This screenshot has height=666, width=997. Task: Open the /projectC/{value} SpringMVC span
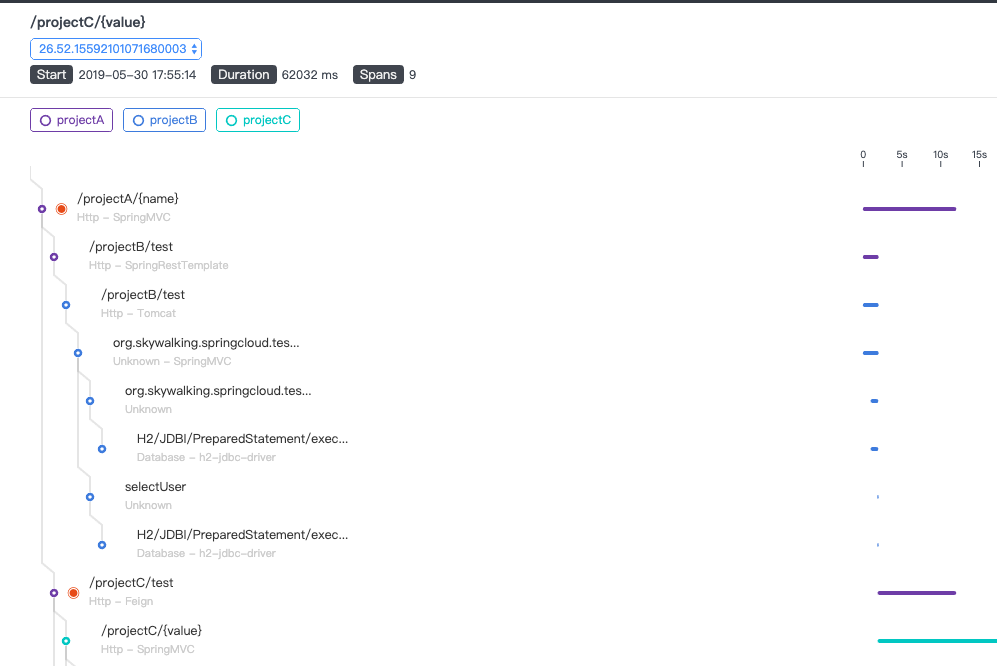click(x=151, y=631)
